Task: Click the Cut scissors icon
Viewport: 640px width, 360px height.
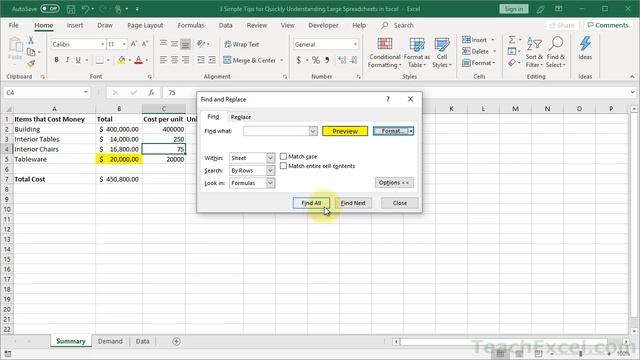Action: (x=31, y=41)
